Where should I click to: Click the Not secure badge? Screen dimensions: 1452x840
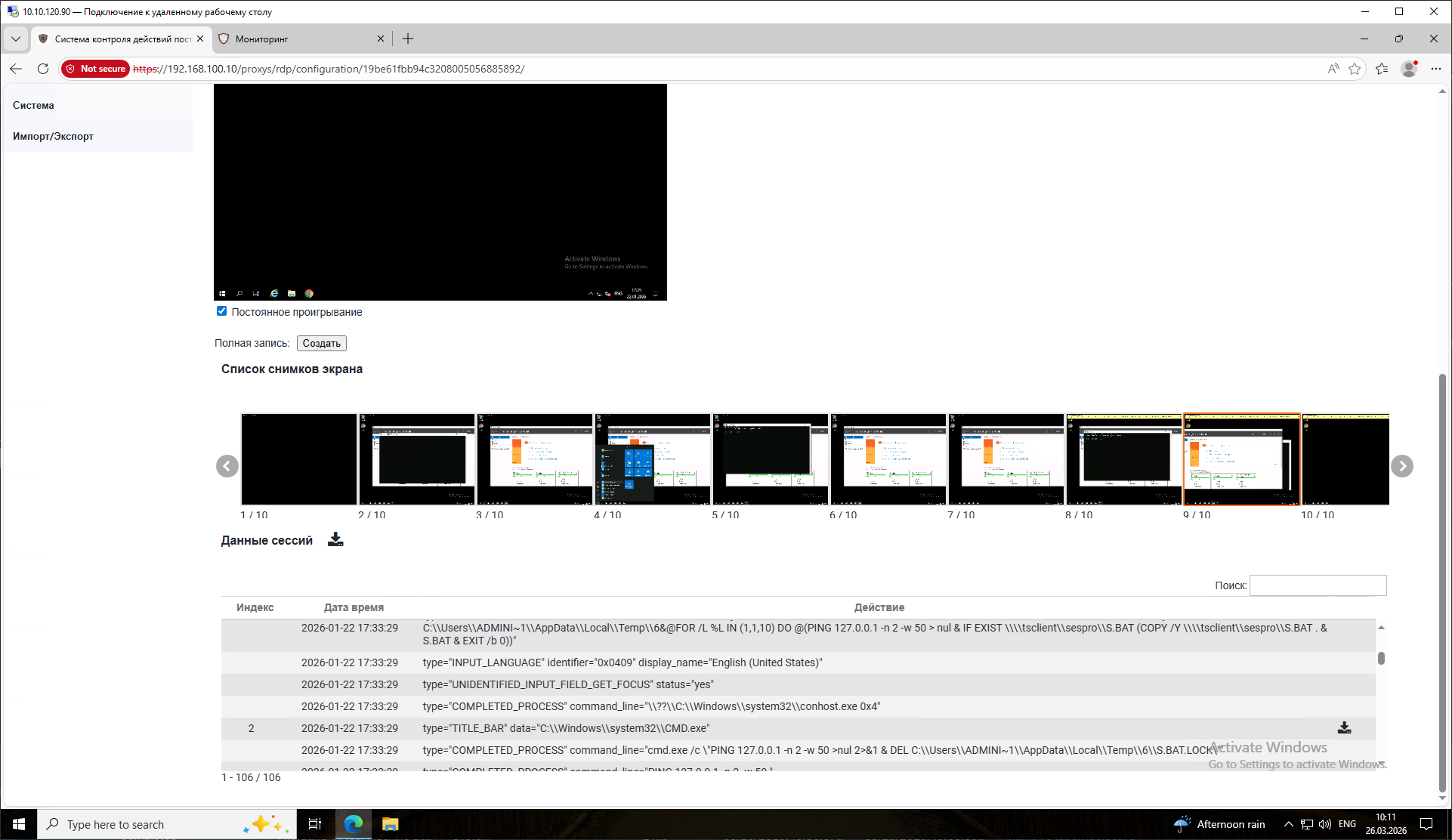point(96,69)
